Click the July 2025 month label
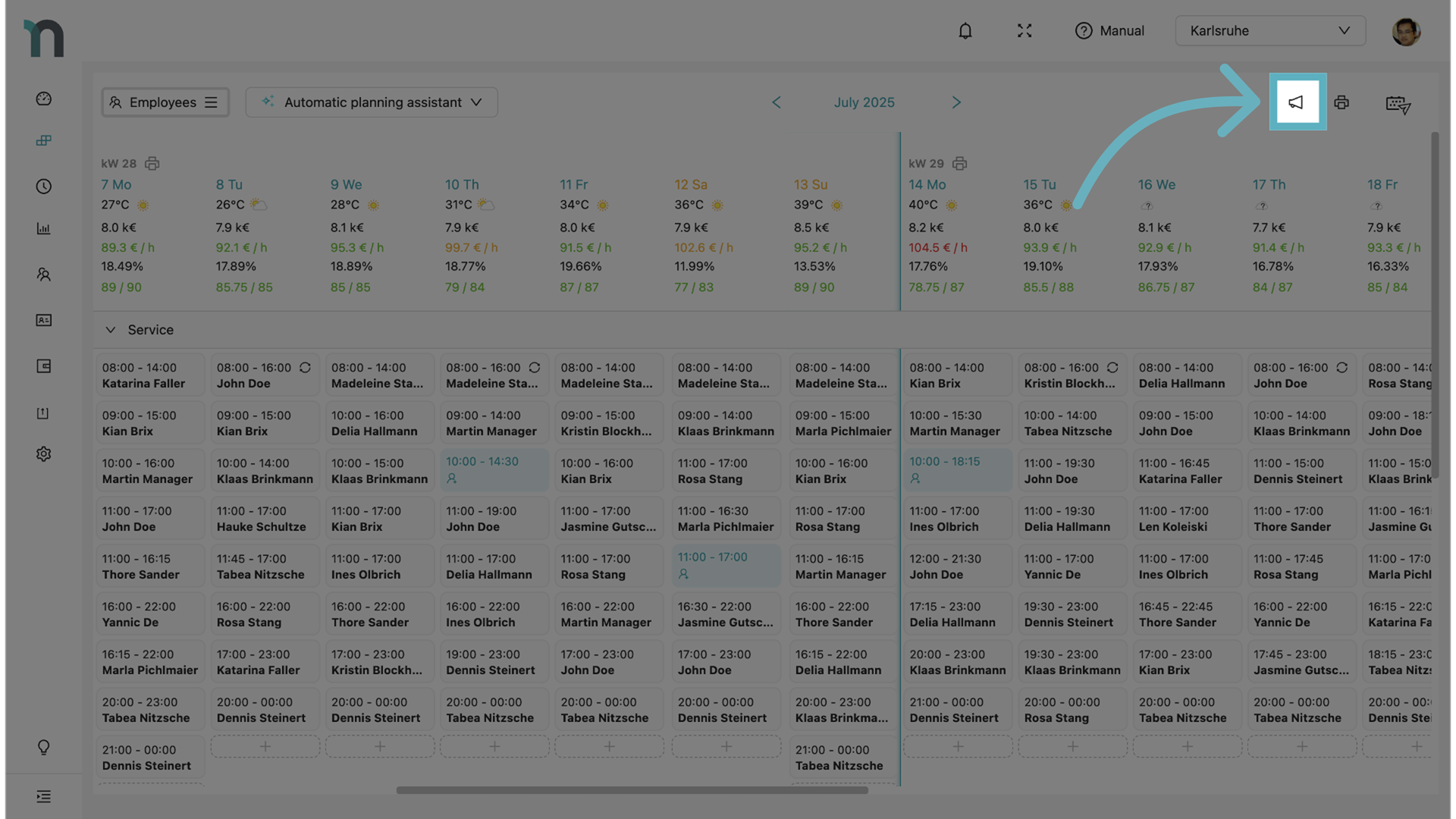 click(864, 102)
